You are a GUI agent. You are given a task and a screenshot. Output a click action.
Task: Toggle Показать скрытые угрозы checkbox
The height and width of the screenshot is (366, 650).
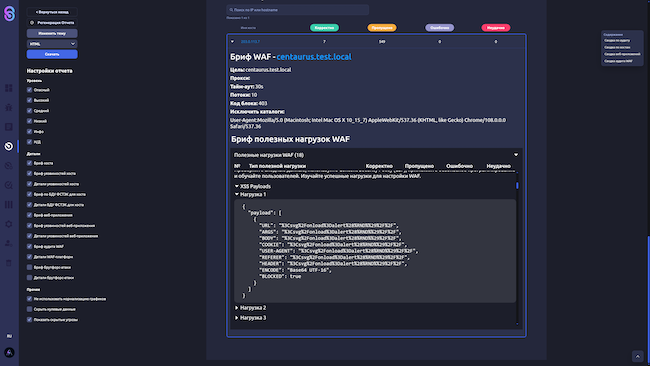pos(29,320)
